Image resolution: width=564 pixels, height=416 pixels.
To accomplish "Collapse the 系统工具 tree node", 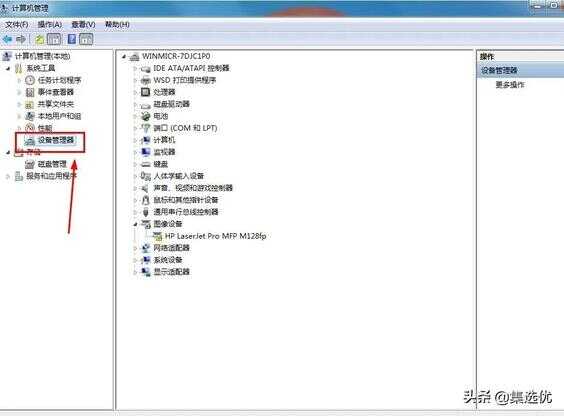I will 8,68.
